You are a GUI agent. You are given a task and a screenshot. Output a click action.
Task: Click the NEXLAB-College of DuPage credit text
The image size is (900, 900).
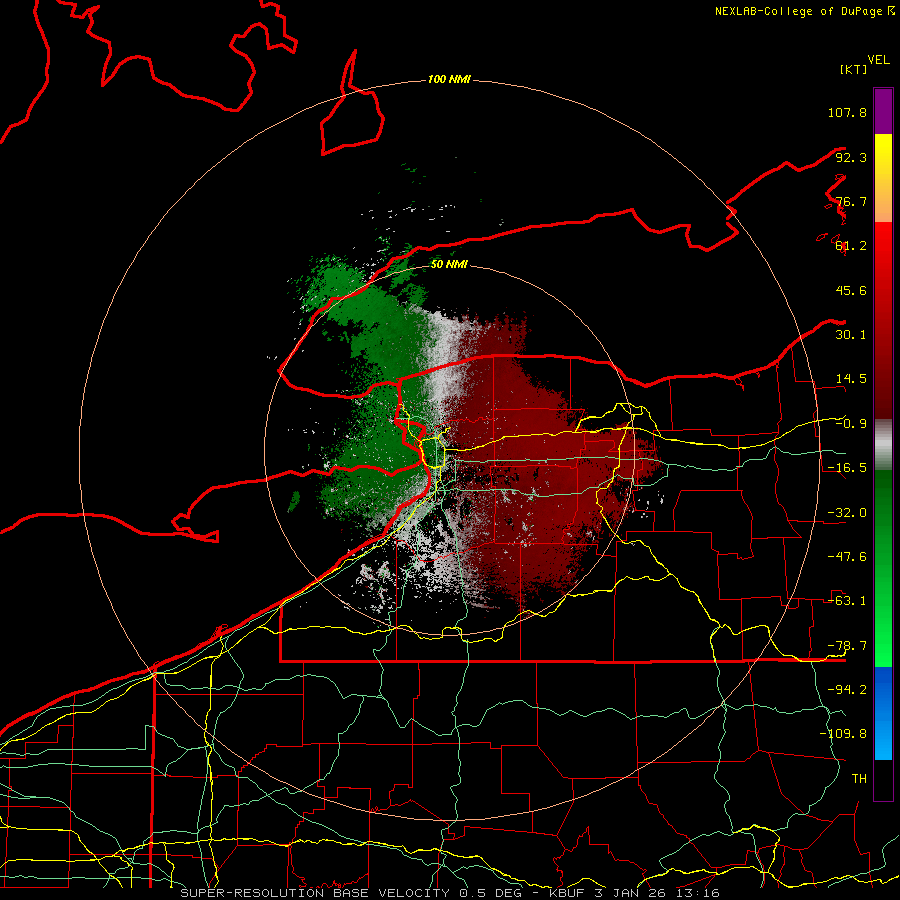pos(805,11)
